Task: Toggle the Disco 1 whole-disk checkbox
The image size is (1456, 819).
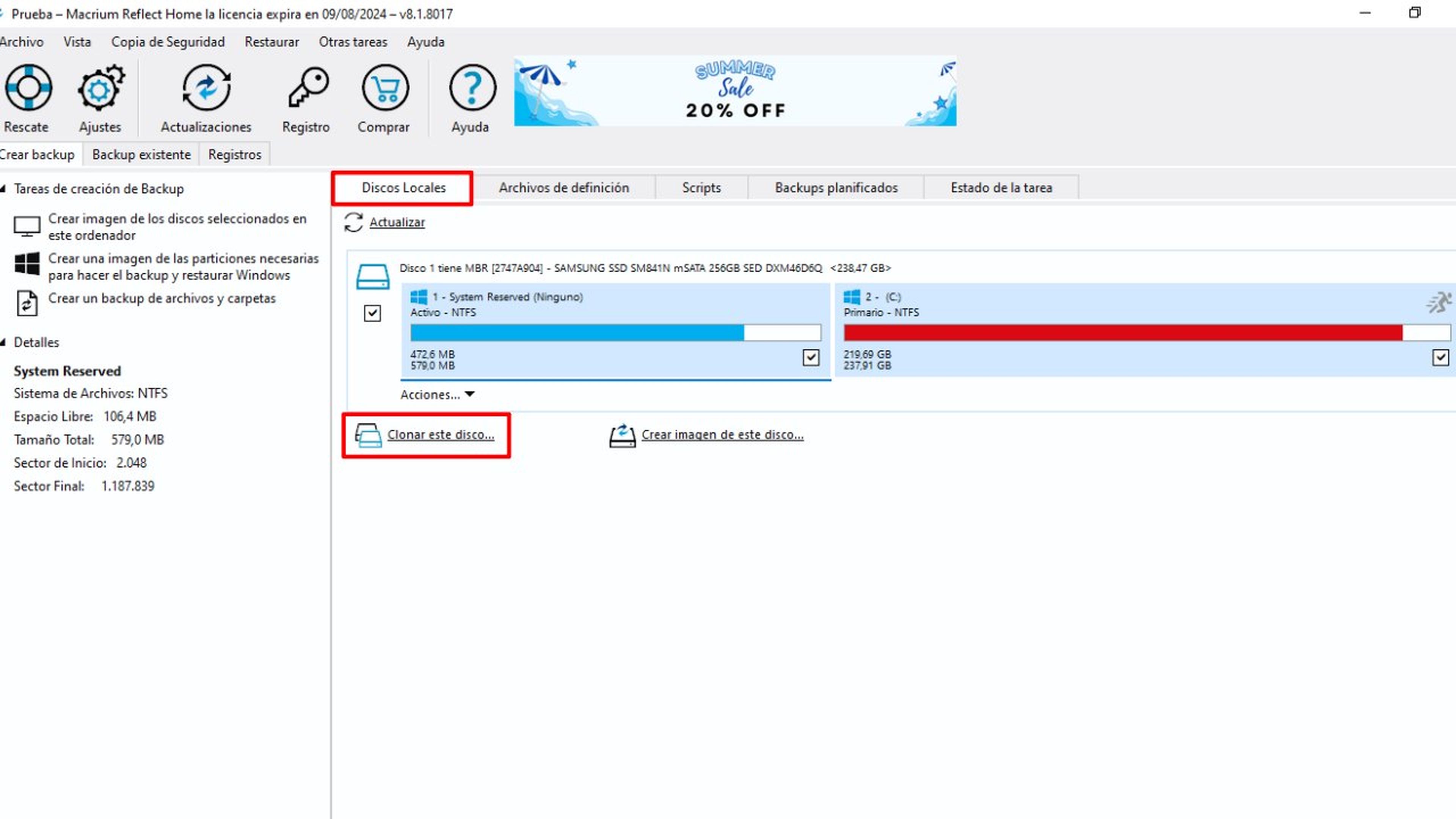Action: tap(372, 313)
